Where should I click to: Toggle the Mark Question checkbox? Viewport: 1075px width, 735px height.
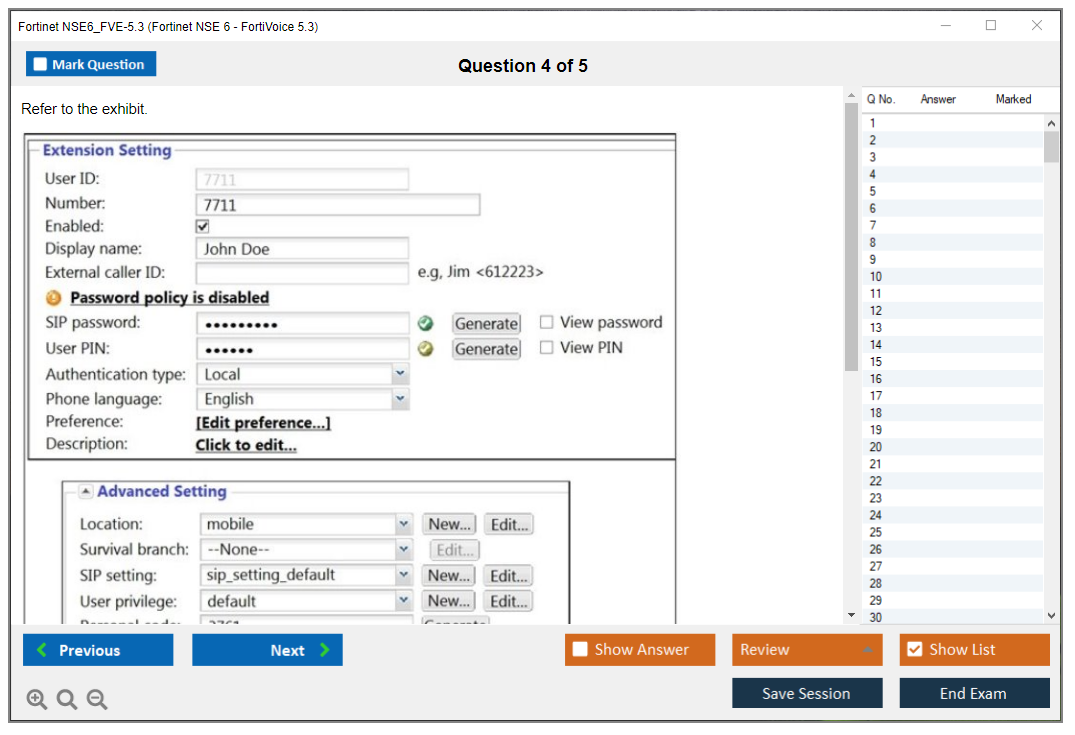(x=41, y=64)
